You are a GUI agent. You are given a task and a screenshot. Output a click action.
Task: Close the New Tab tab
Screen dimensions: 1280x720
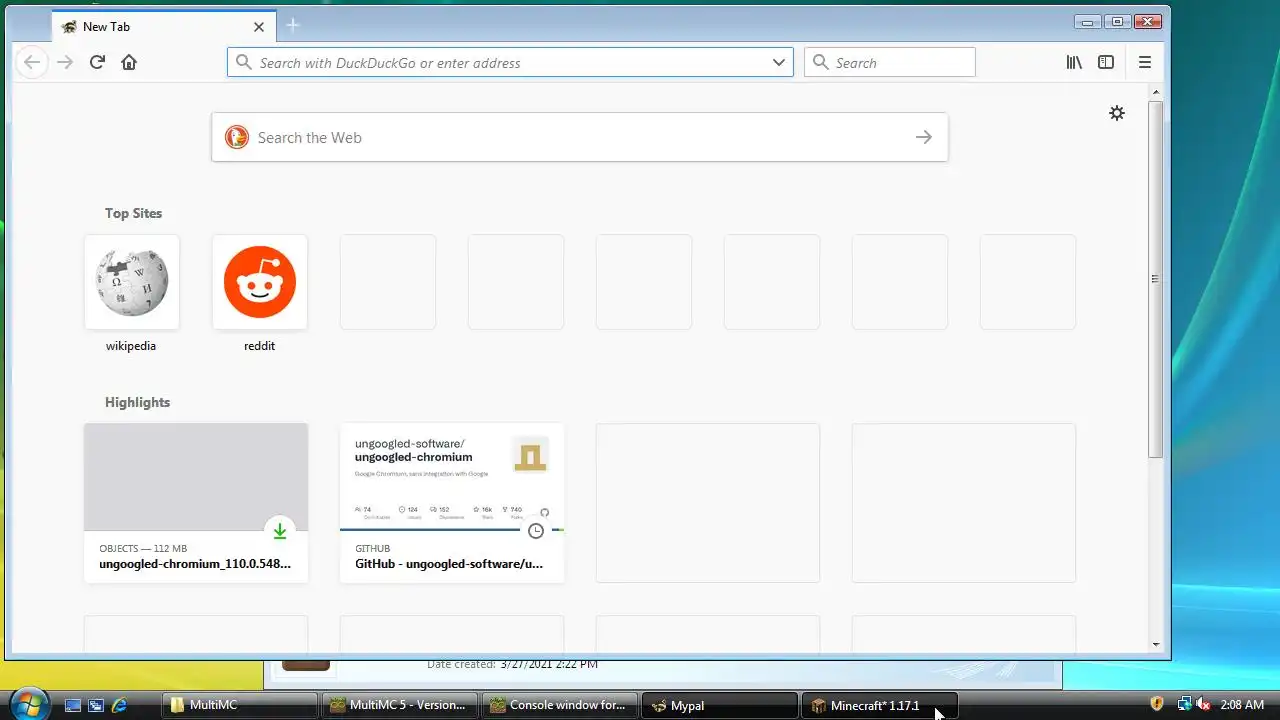(x=259, y=27)
